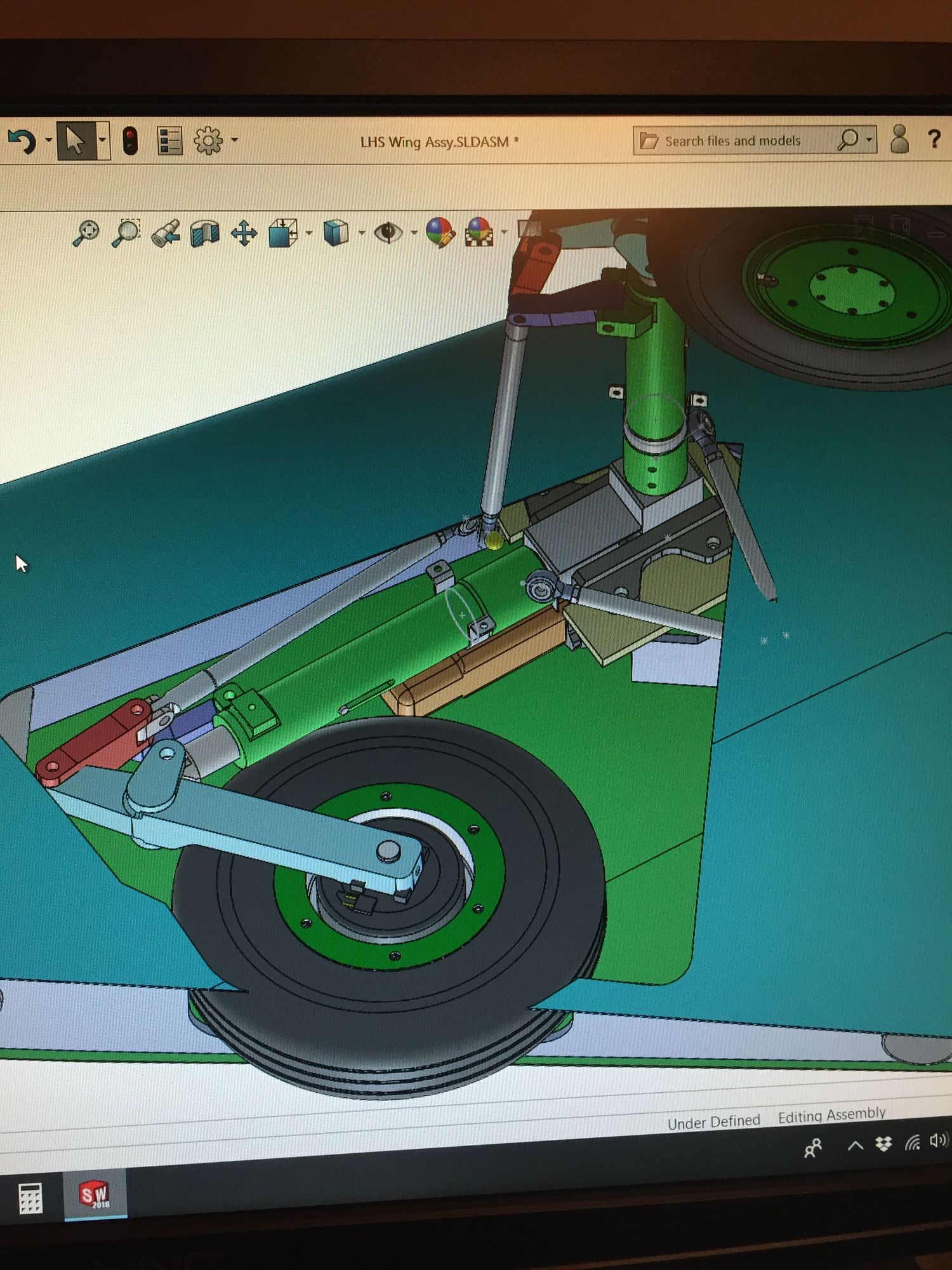Open the Options gear icon
952x1270 pixels.
tap(208, 141)
